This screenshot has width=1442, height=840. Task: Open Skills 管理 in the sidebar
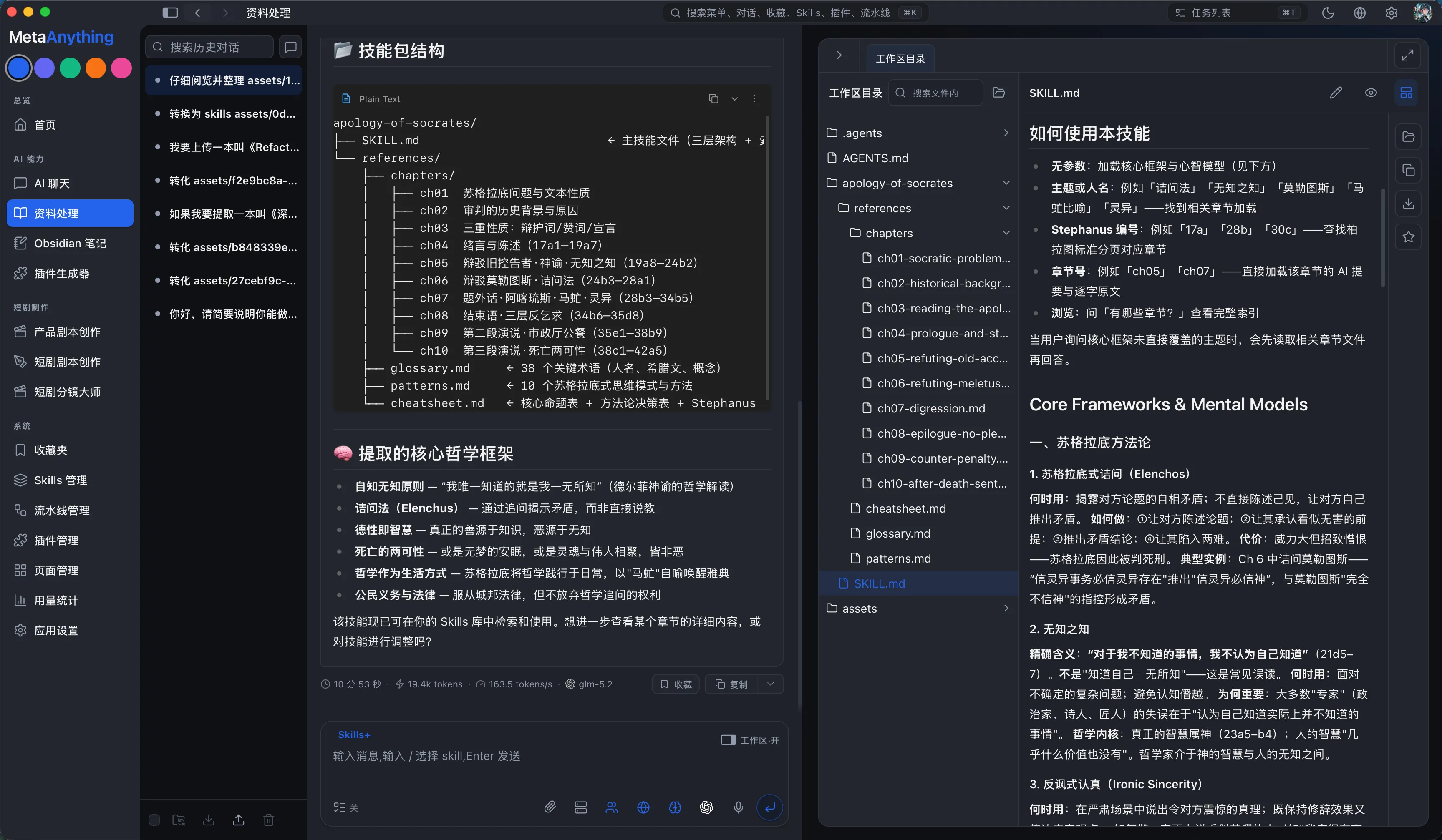[x=70, y=480]
